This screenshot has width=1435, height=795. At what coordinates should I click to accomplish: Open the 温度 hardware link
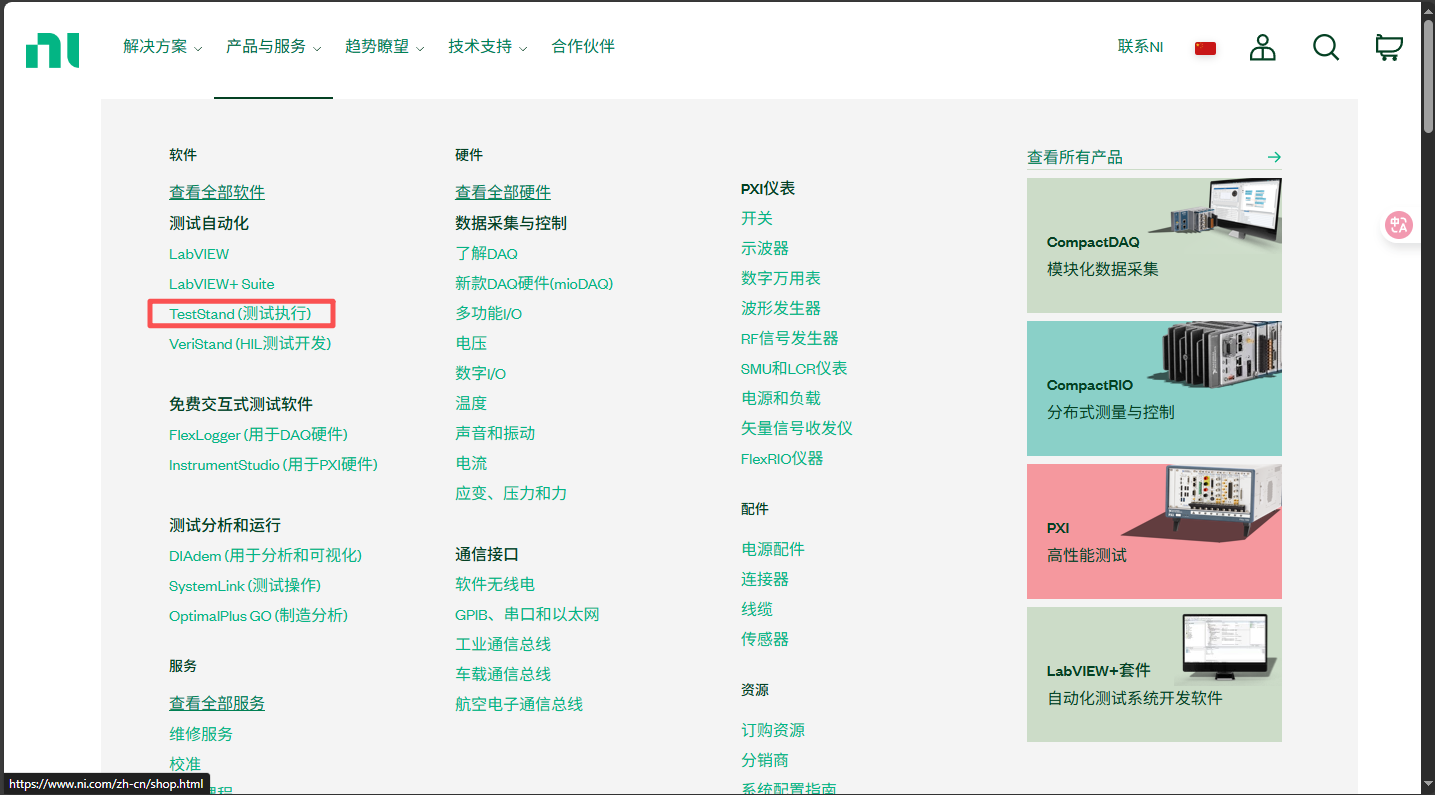[x=471, y=403]
